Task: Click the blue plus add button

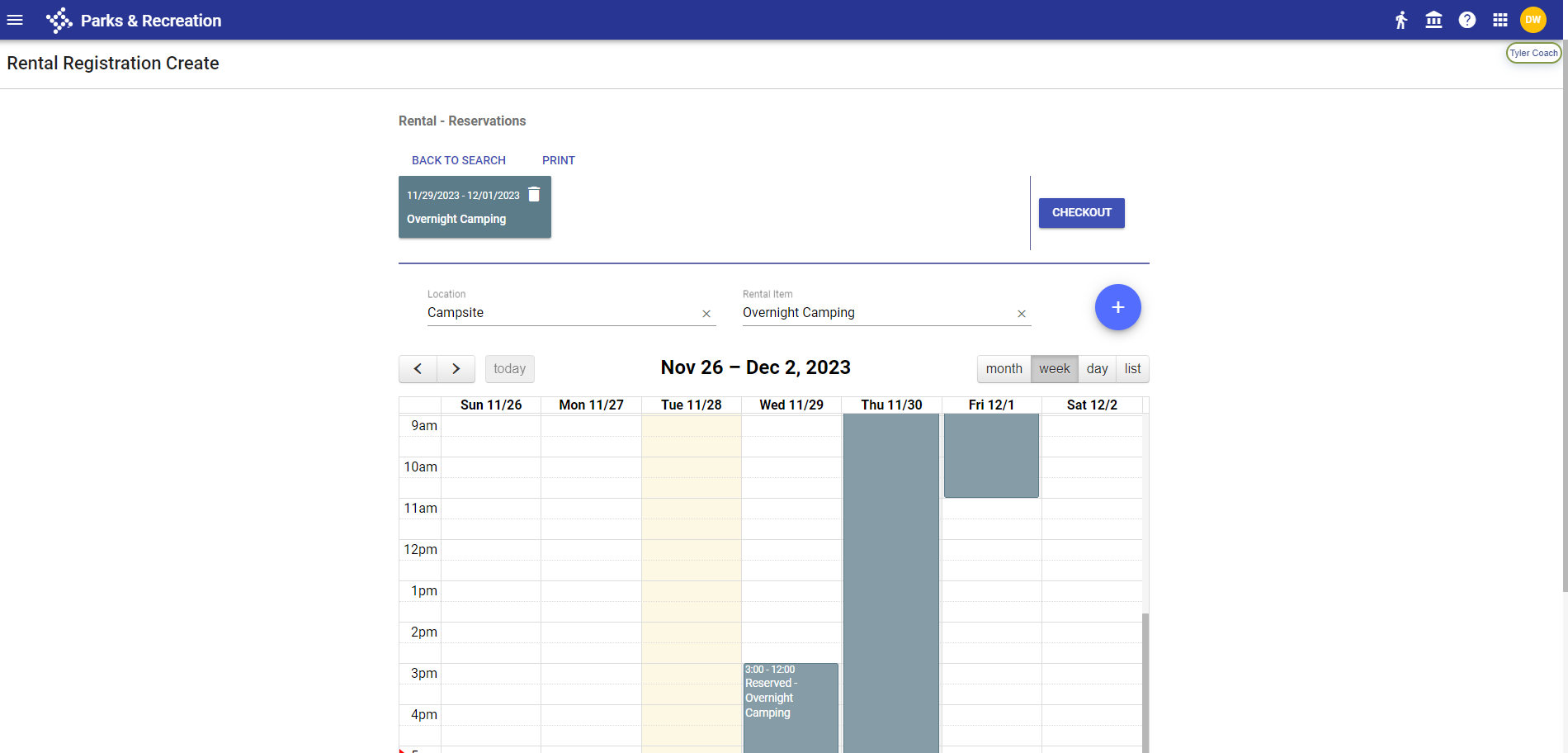Action: point(1117,307)
